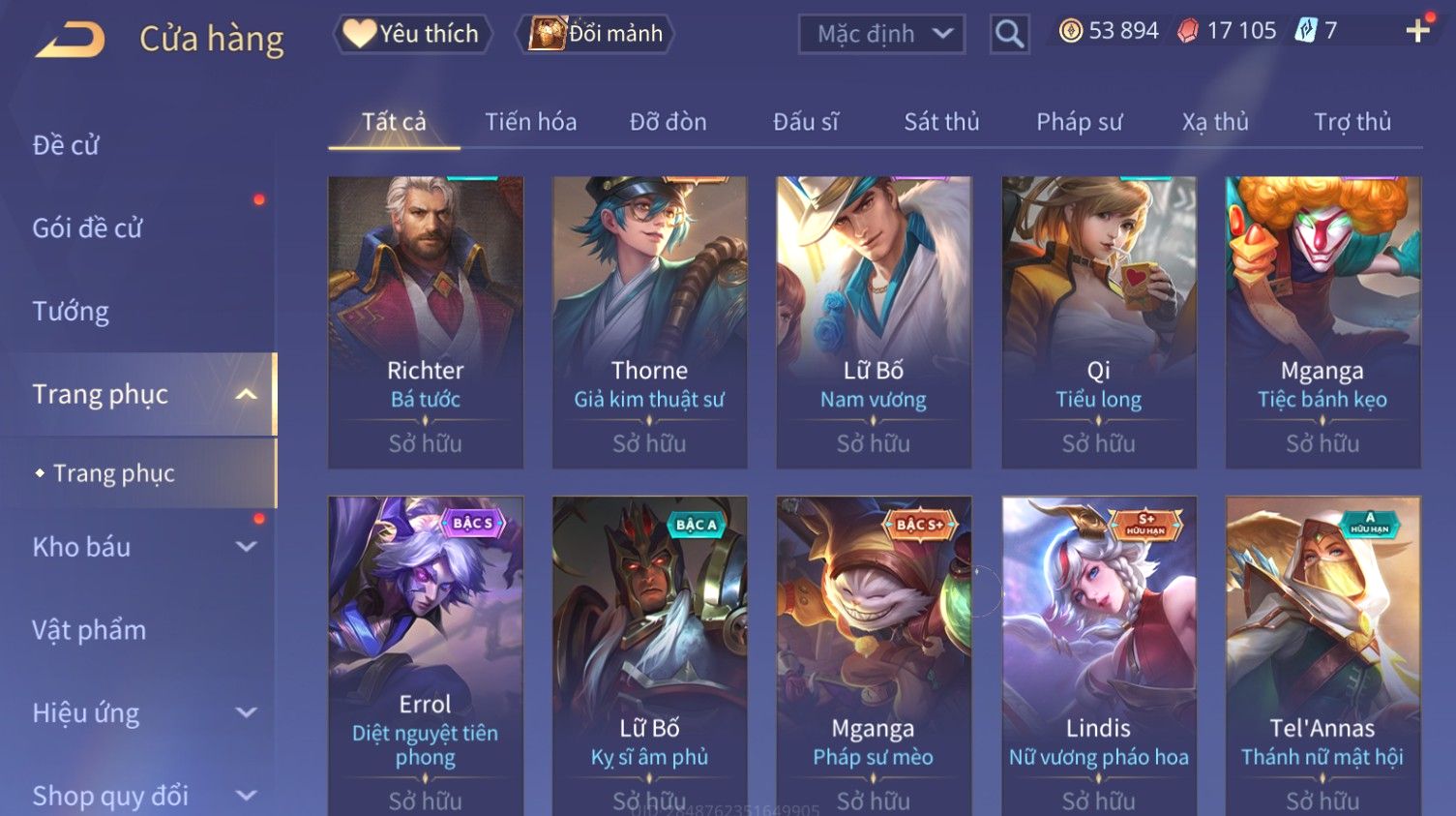Switch to the Sát thủ tab
The image size is (1456, 816).
[941, 122]
